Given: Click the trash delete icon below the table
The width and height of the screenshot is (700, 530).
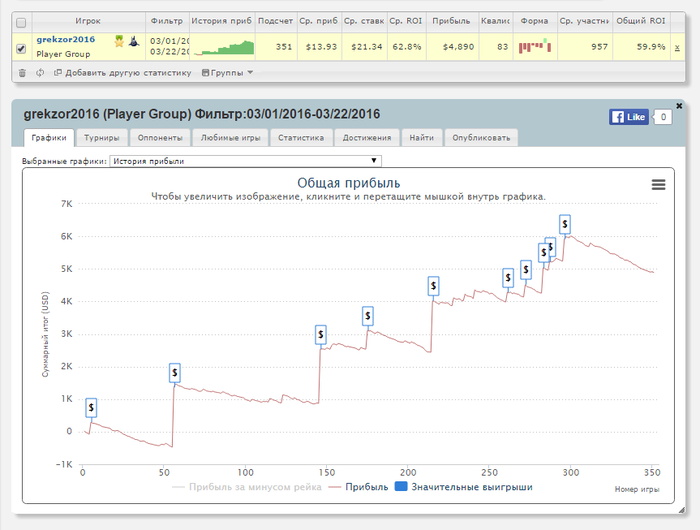Looking at the screenshot, I should point(22,73).
